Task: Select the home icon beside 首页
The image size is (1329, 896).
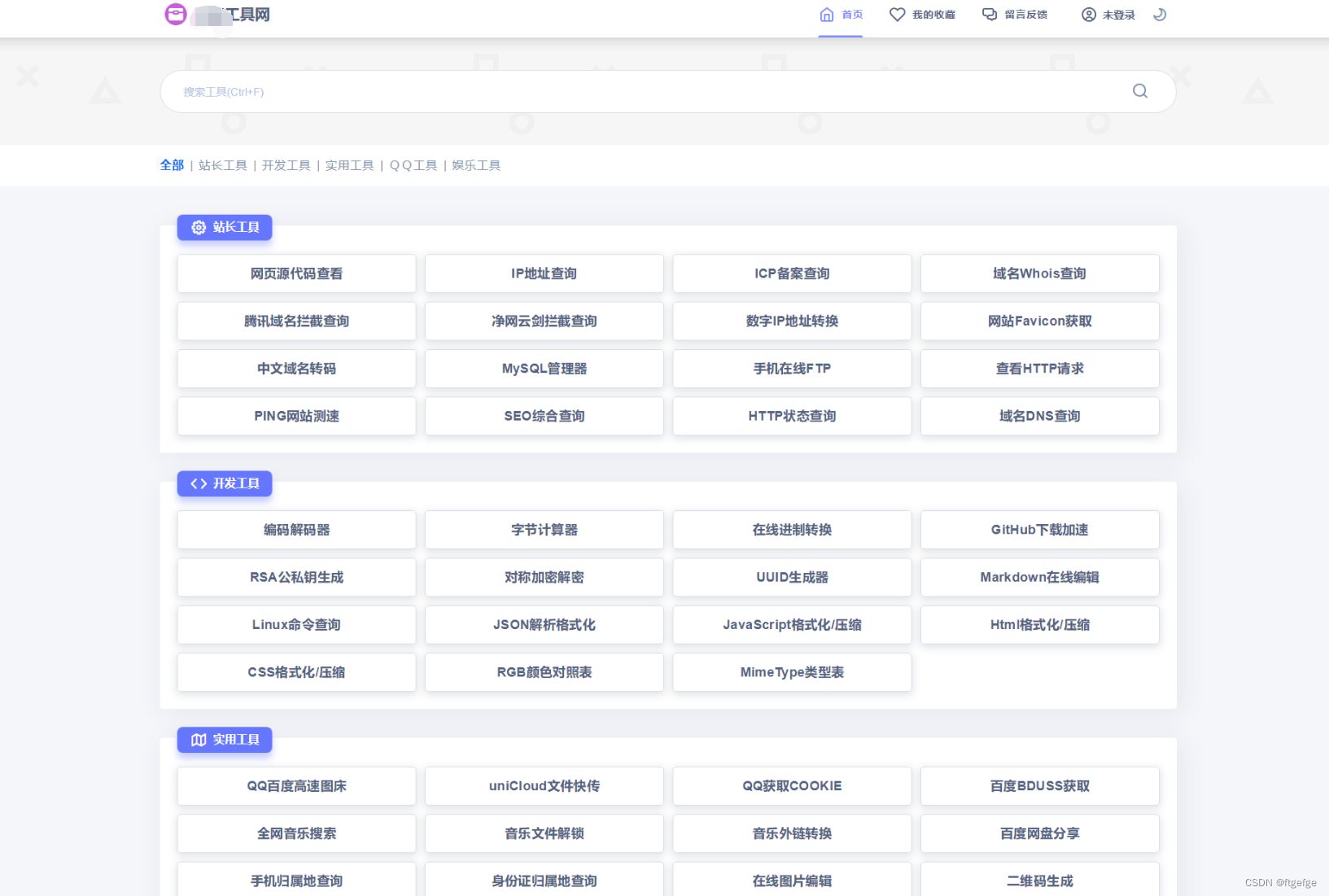Action: pos(827,14)
